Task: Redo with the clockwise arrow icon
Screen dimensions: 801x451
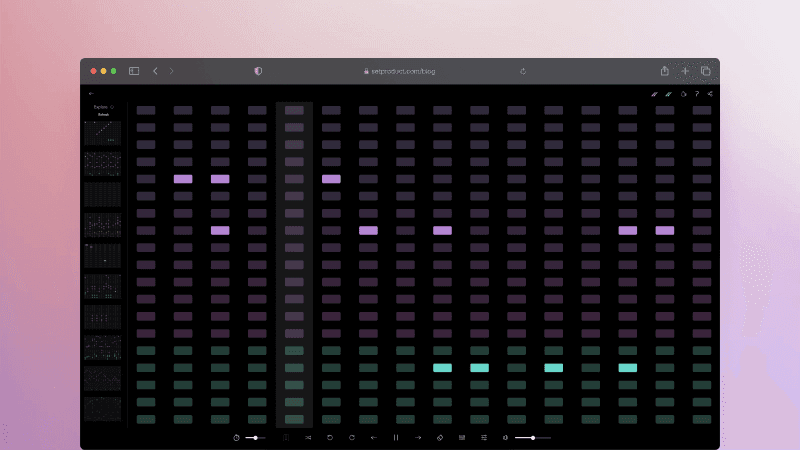Action: [x=352, y=438]
